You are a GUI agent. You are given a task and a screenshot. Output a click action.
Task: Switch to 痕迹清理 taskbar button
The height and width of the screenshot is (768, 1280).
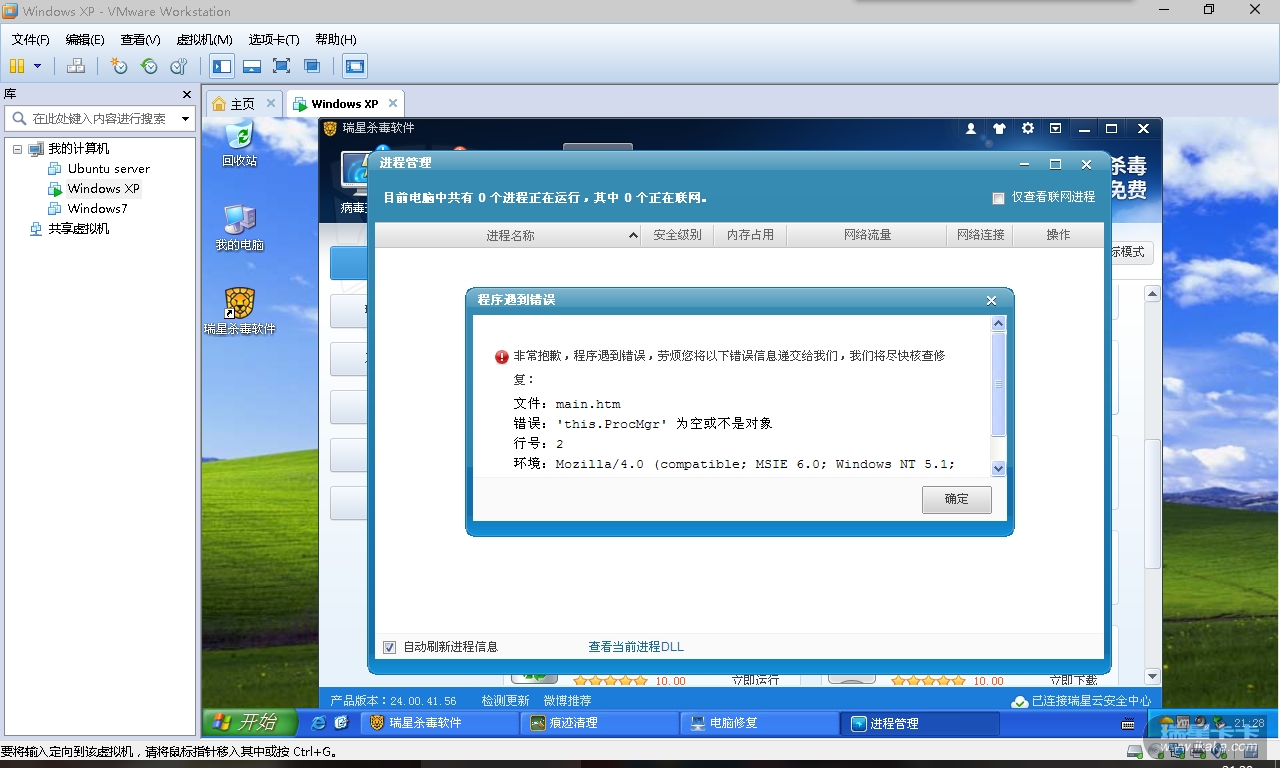(601, 723)
